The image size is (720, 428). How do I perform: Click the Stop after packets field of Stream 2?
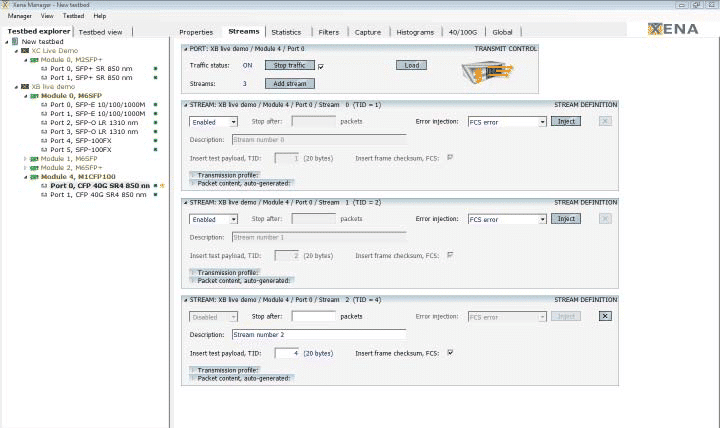(314, 316)
